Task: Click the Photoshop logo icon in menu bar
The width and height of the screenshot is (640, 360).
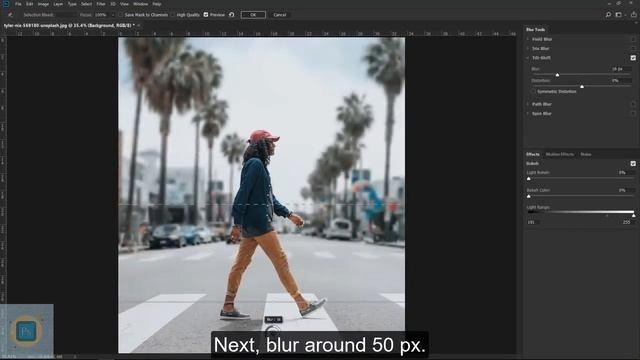Action: (x=6, y=4)
